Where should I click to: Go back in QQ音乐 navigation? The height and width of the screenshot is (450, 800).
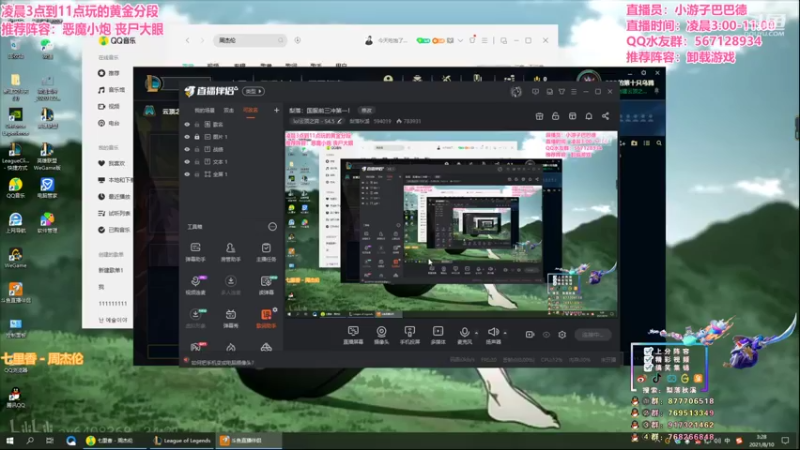tap(187, 40)
